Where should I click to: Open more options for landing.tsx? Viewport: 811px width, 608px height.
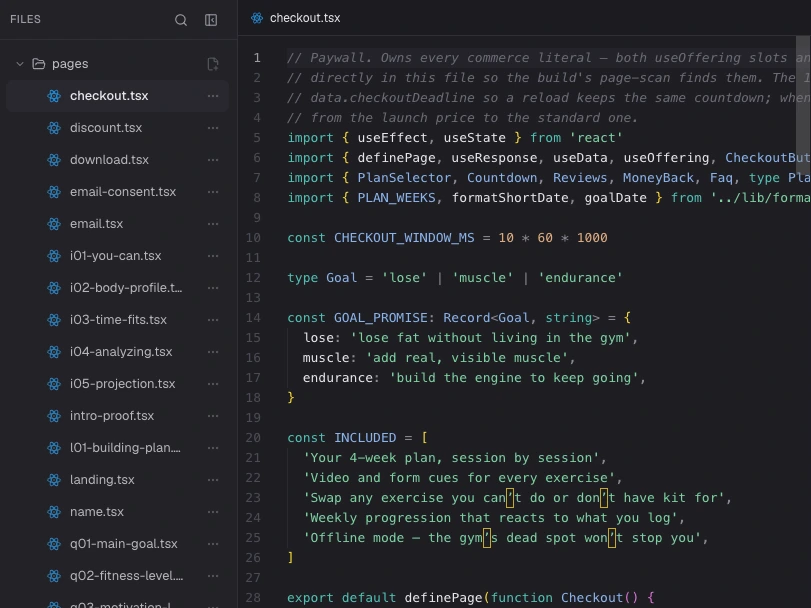[213, 480]
